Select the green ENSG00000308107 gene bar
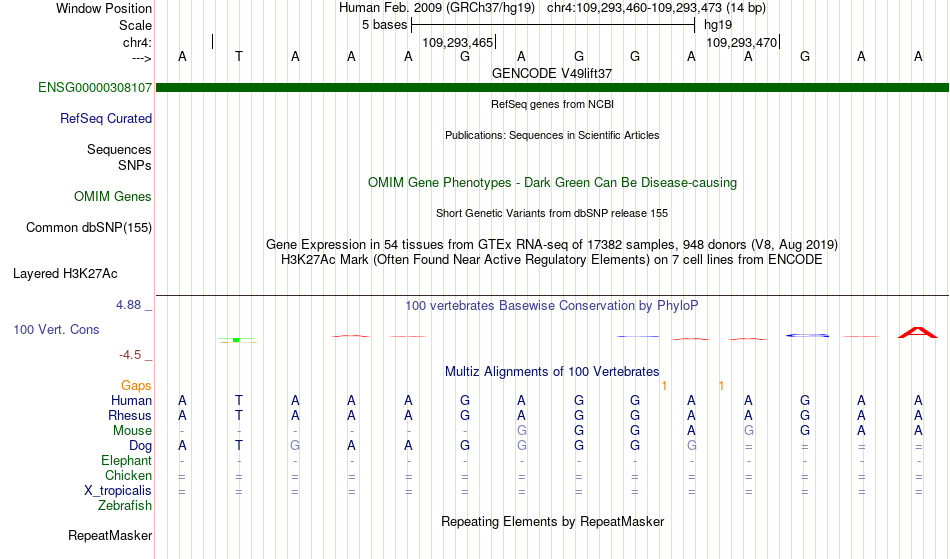 (x=552, y=87)
